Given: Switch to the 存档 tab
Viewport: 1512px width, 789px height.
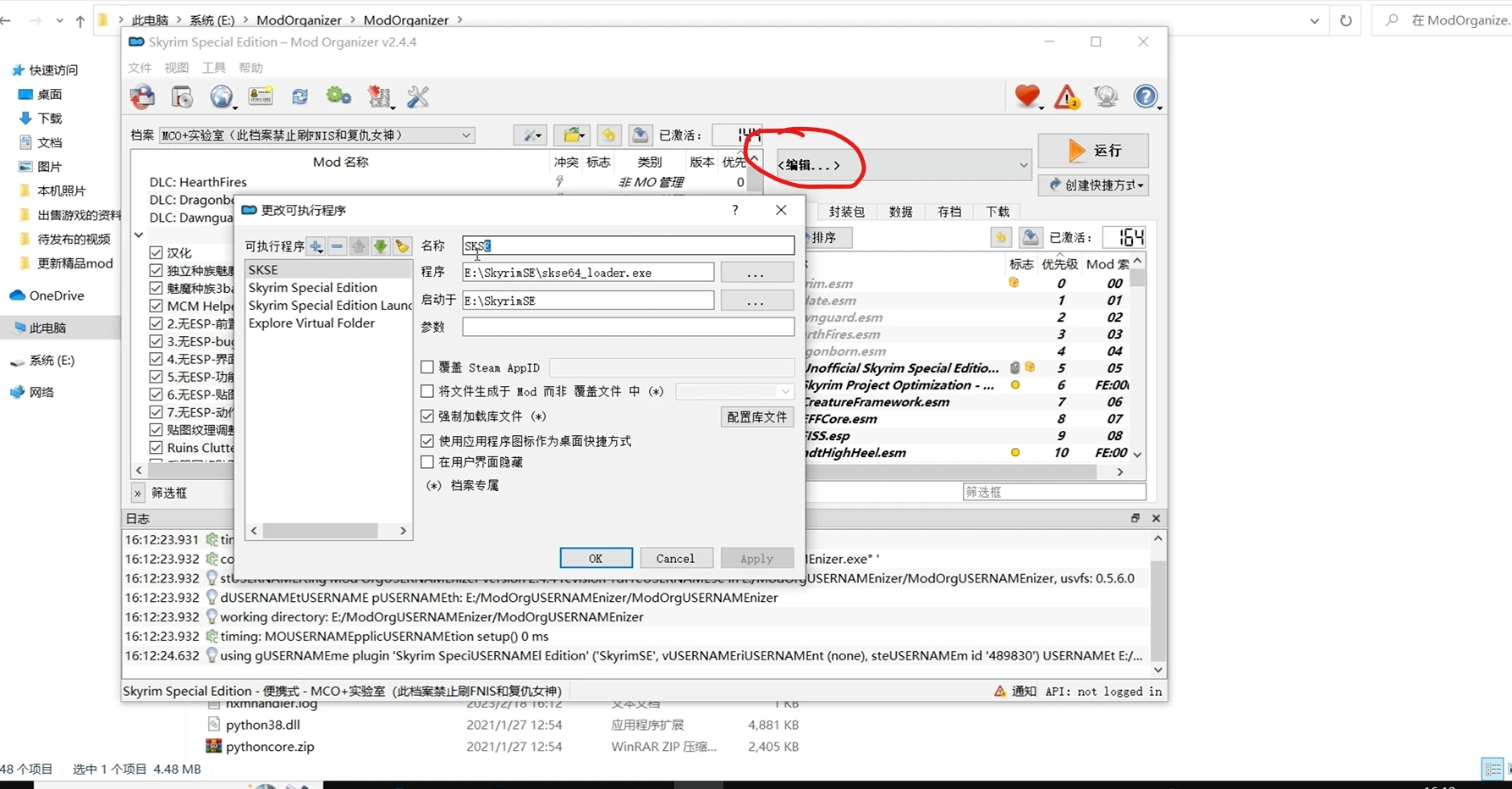Looking at the screenshot, I should (x=949, y=212).
